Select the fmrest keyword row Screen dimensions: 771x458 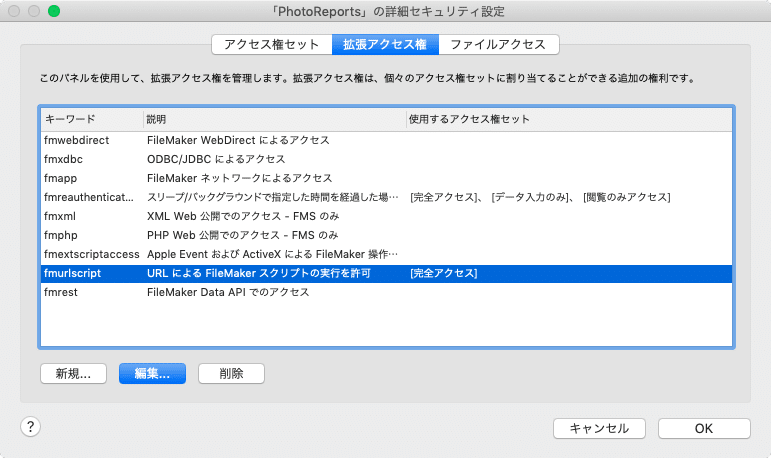point(386,292)
